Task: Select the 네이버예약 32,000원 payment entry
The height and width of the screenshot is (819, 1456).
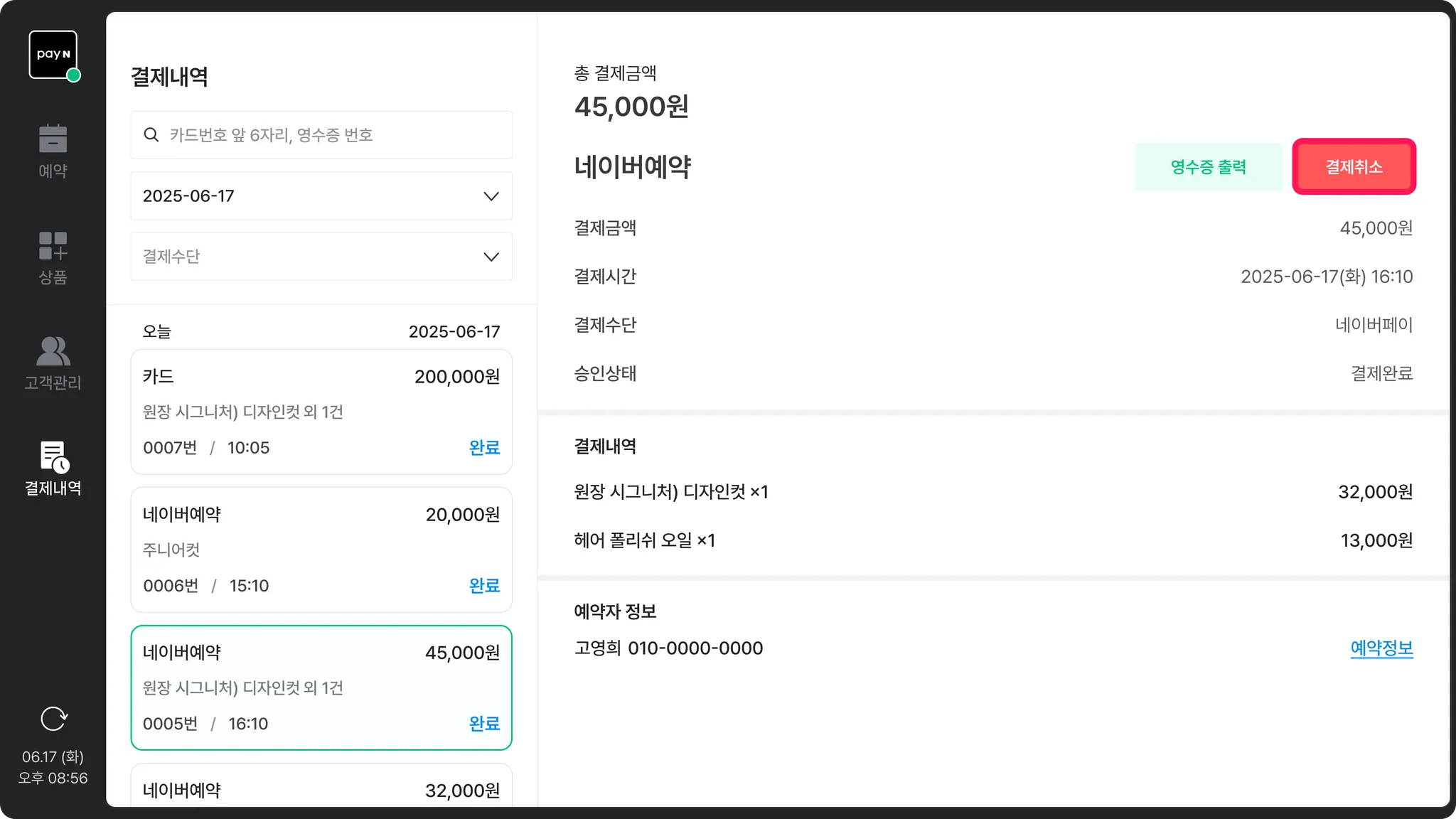Action: point(321,789)
